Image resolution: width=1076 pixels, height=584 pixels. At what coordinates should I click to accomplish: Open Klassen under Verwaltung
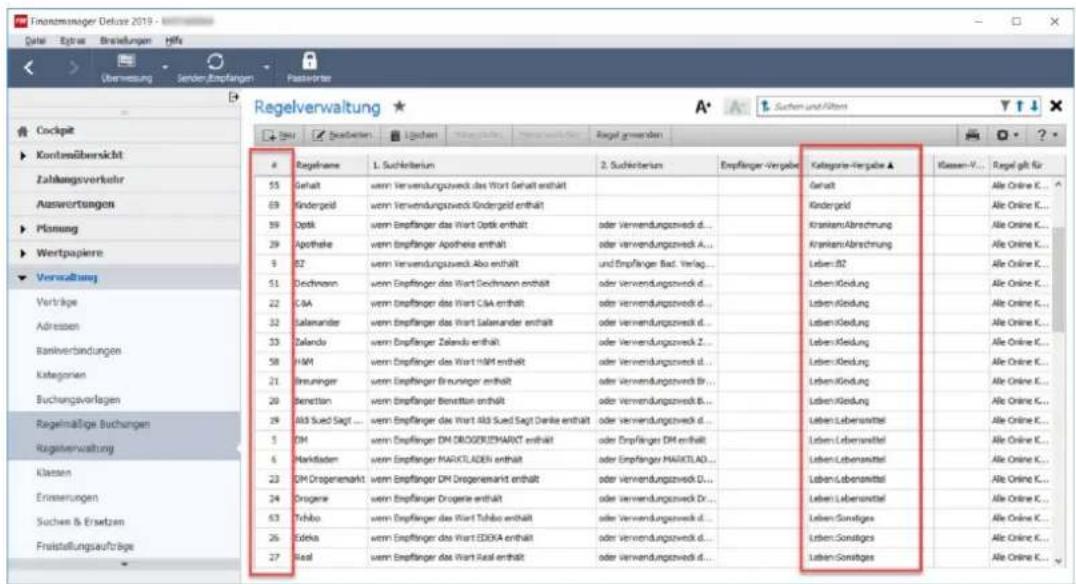(54, 474)
